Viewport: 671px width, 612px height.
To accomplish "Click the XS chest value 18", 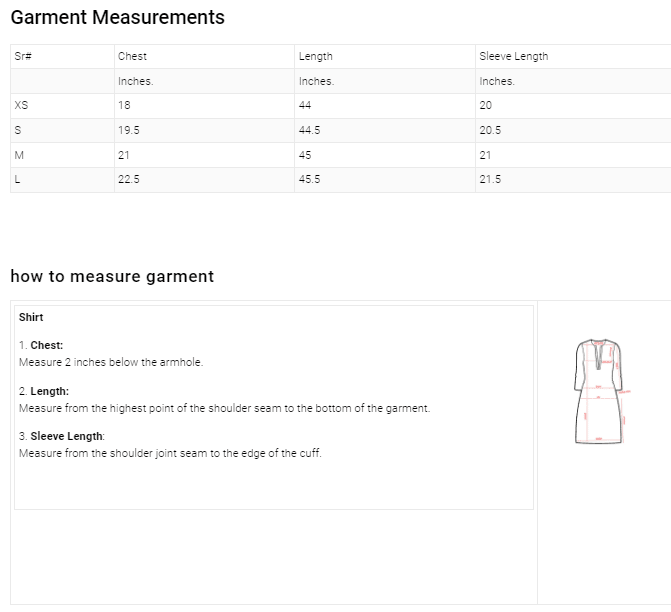I will click(124, 105).
